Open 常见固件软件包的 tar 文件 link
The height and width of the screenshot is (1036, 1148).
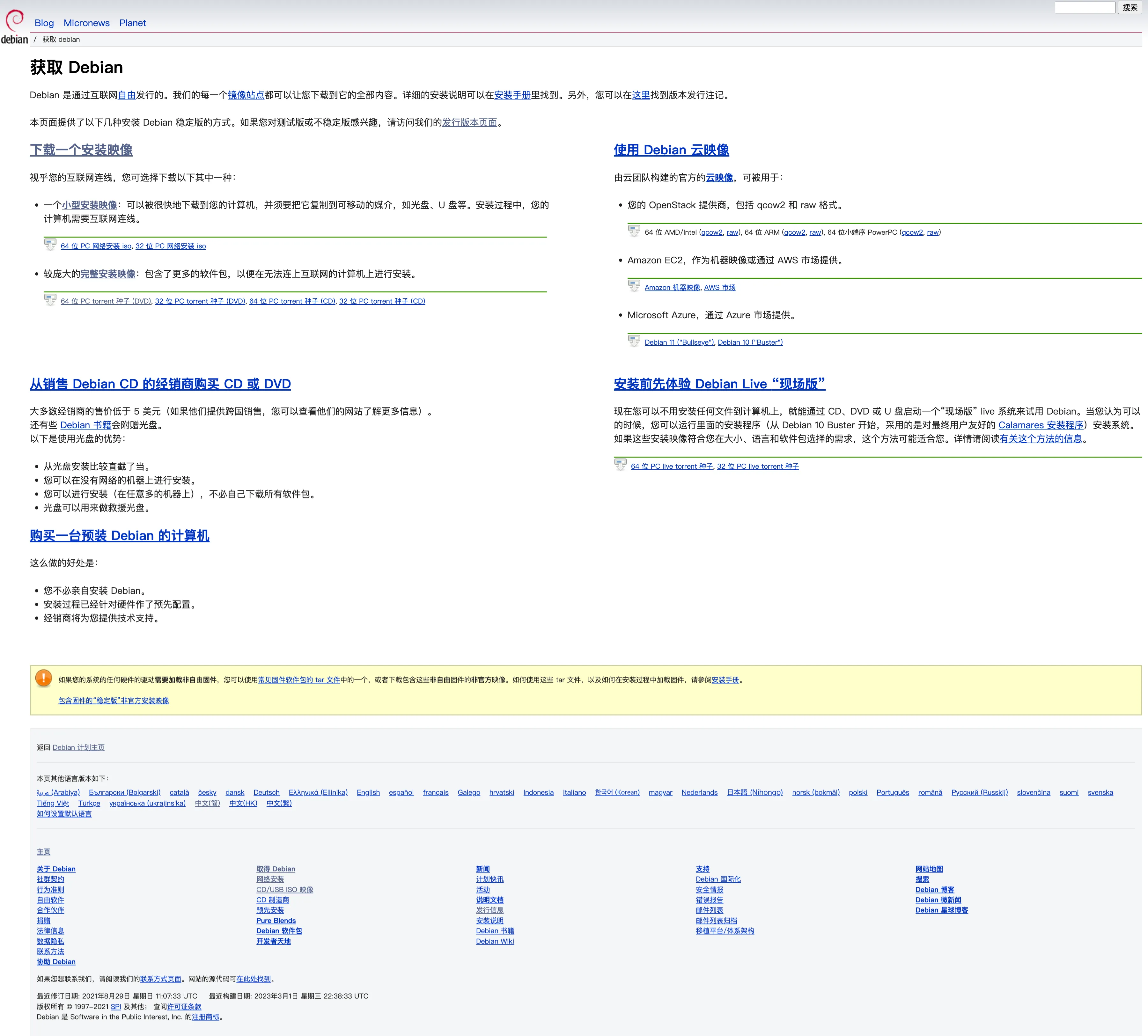pos(299,680)
